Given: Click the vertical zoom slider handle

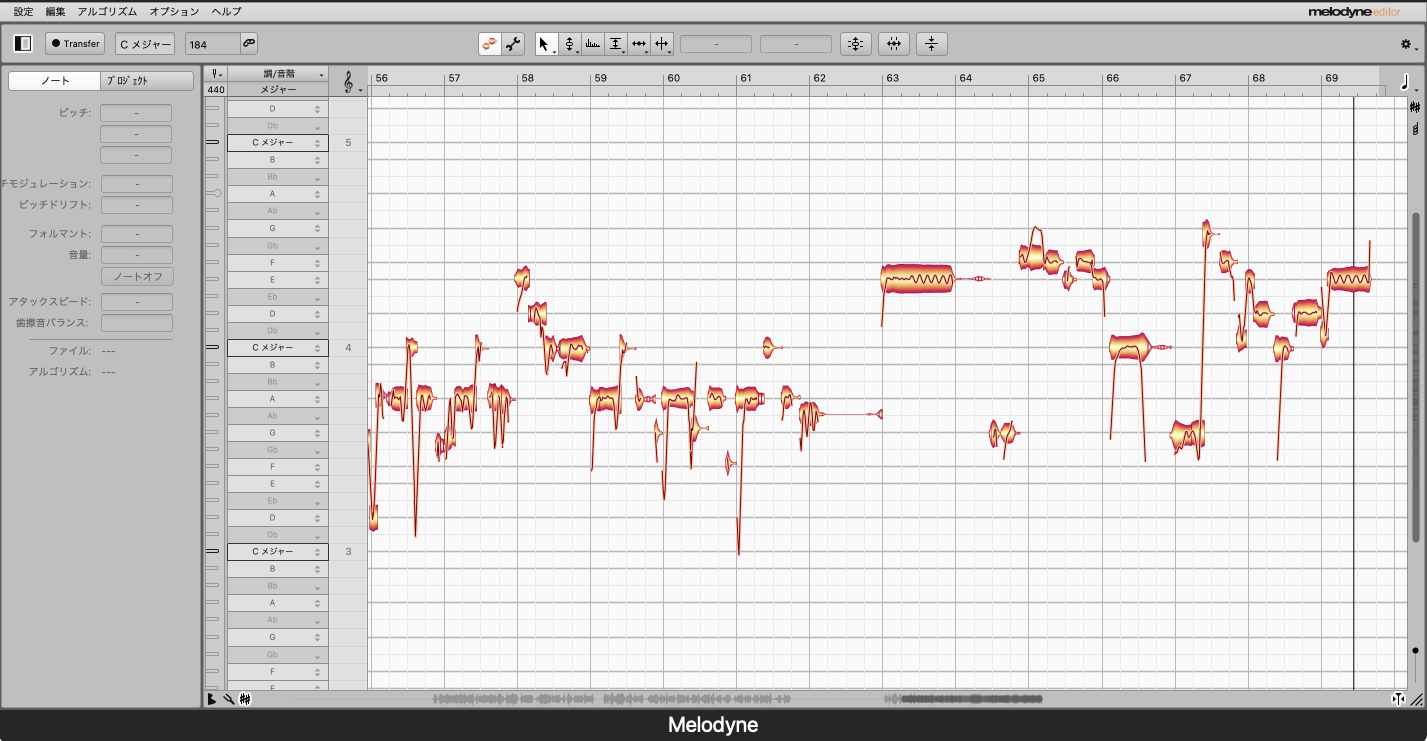Looking at the screenshot, I should pos(1415,651).
